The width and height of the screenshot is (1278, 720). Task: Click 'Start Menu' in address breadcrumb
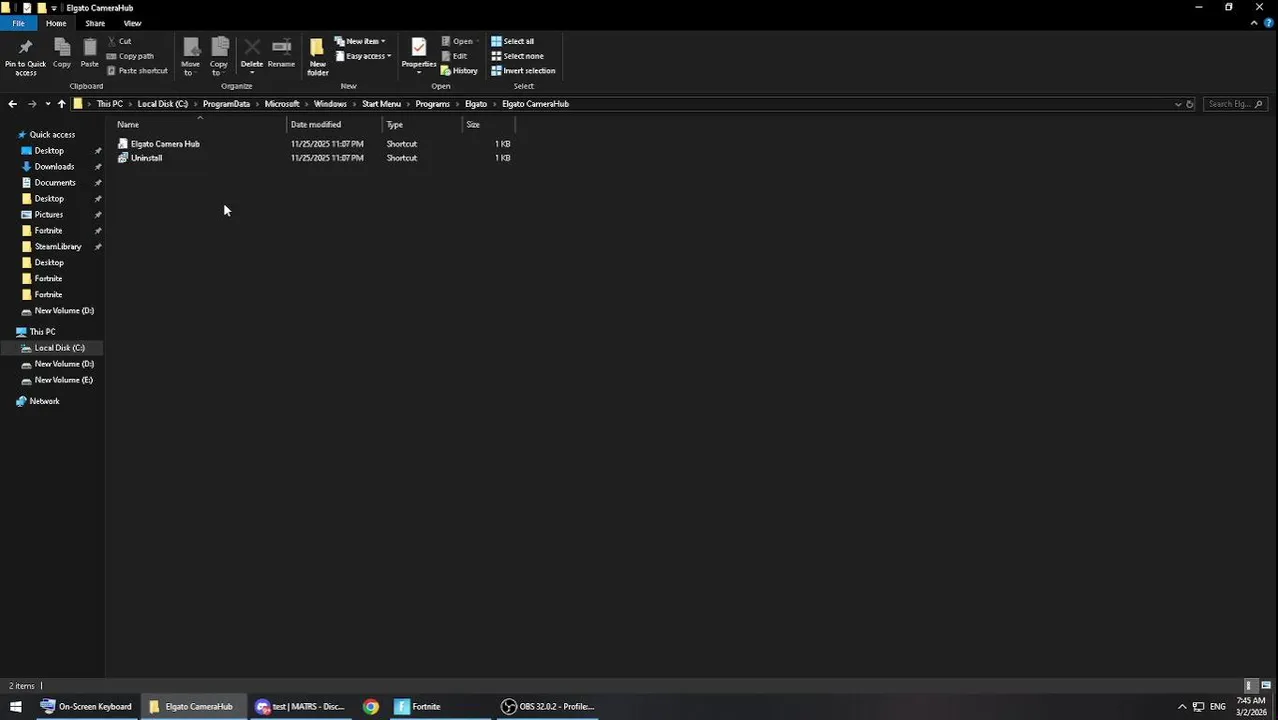(x=381, y=104)
